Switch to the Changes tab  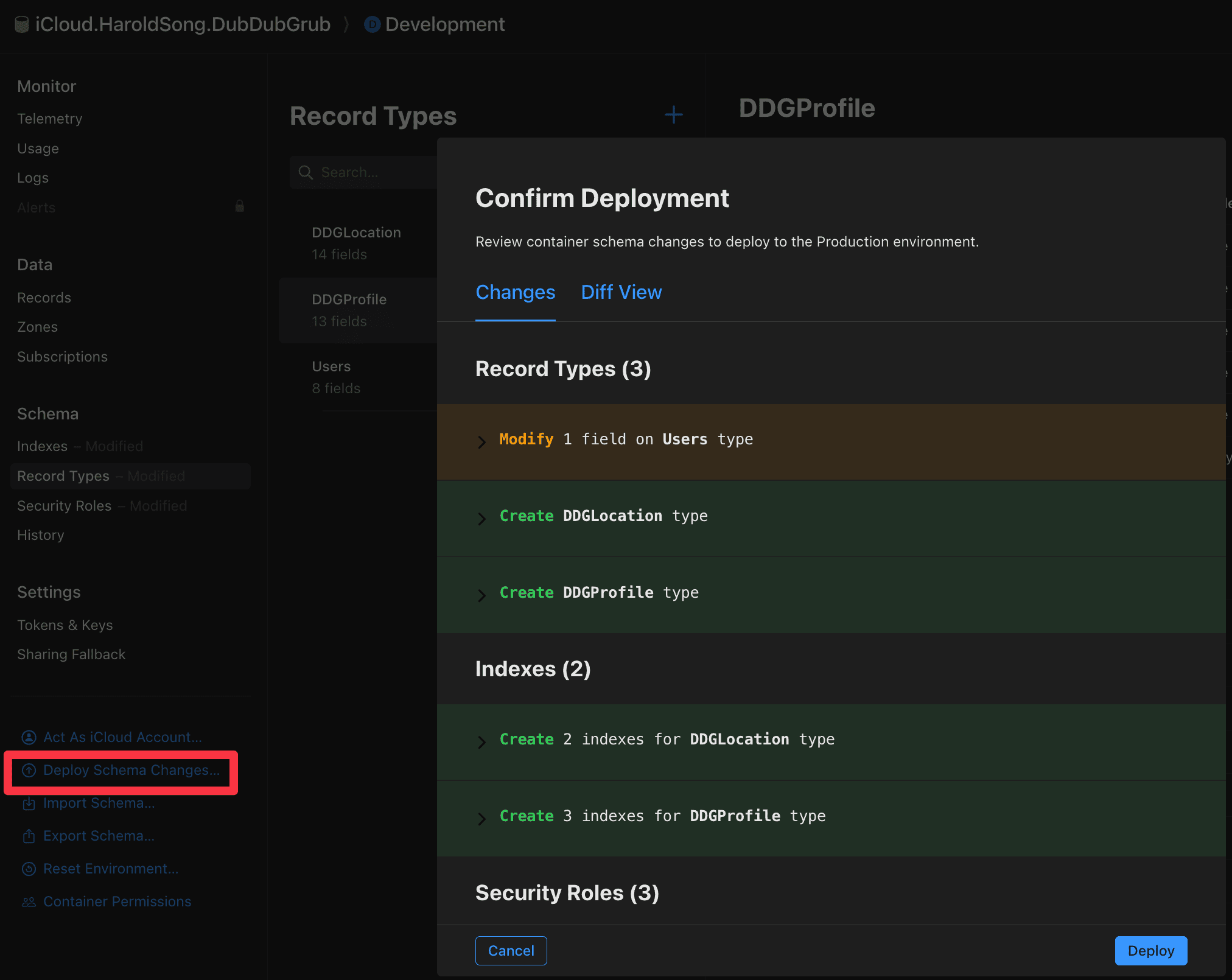[515, 292]
